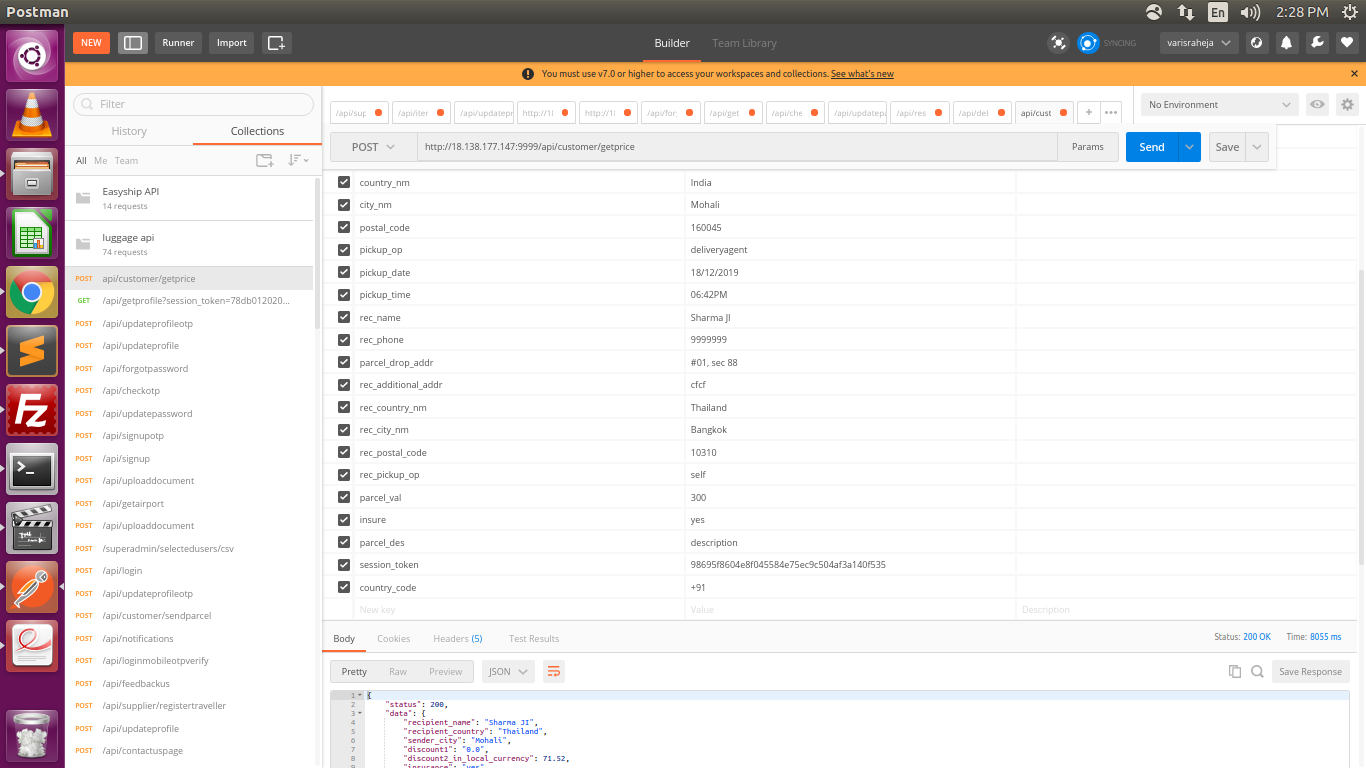Click the new window icon beside Import
This screenshot has height=768, width=1366.
click(x=277, y=43)
